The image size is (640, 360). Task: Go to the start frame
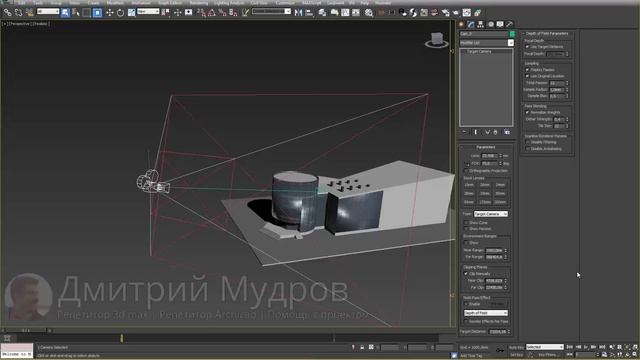(x=570, y=347)
